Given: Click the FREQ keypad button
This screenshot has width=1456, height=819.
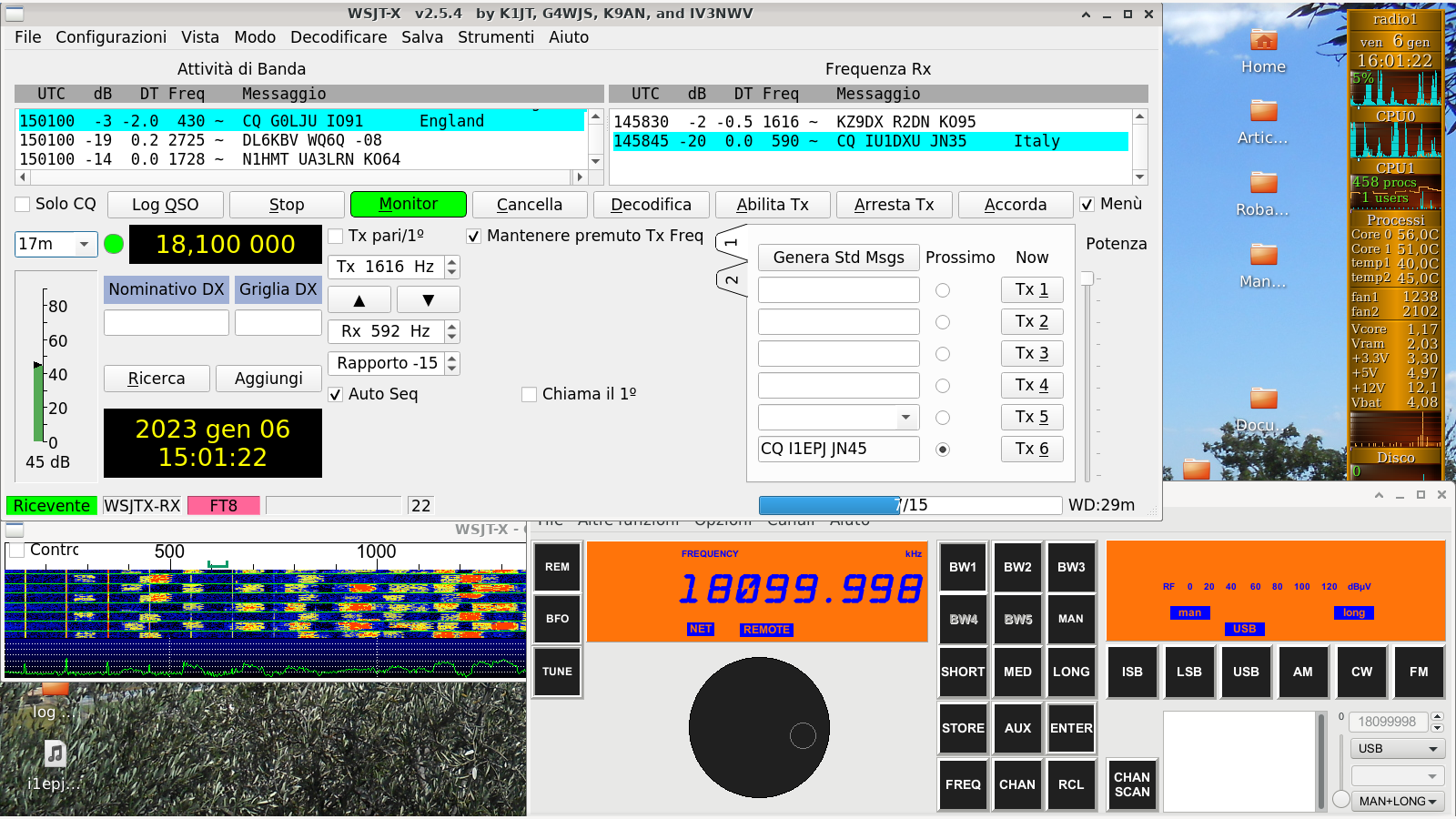Looking at the screenshot, I should pos(963,784).
